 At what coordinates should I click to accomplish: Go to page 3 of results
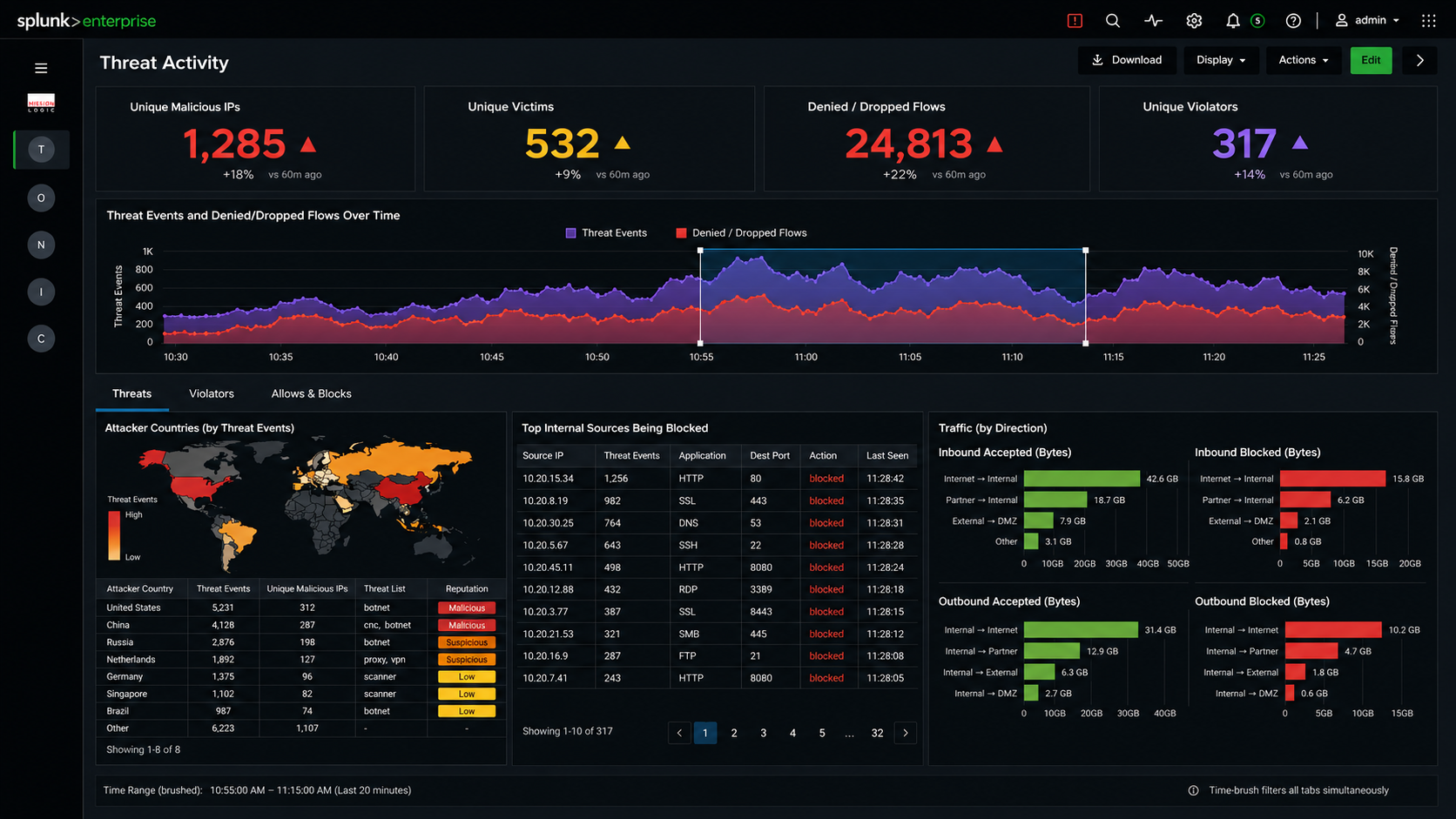point(763,733)
